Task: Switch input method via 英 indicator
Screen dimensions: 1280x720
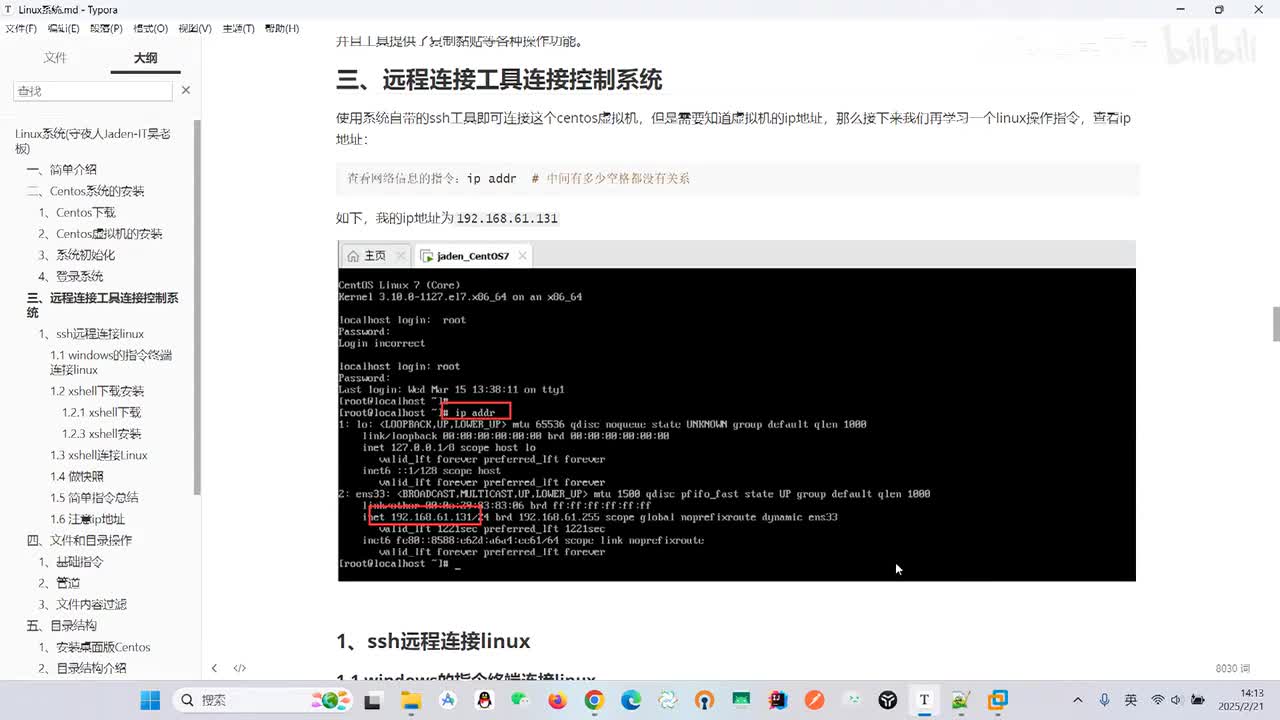Action: (1130, 700)
